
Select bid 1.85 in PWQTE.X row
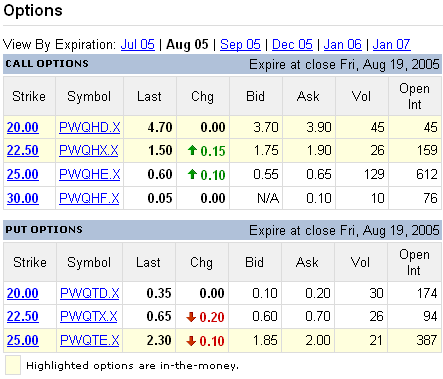tap(265, 340)
